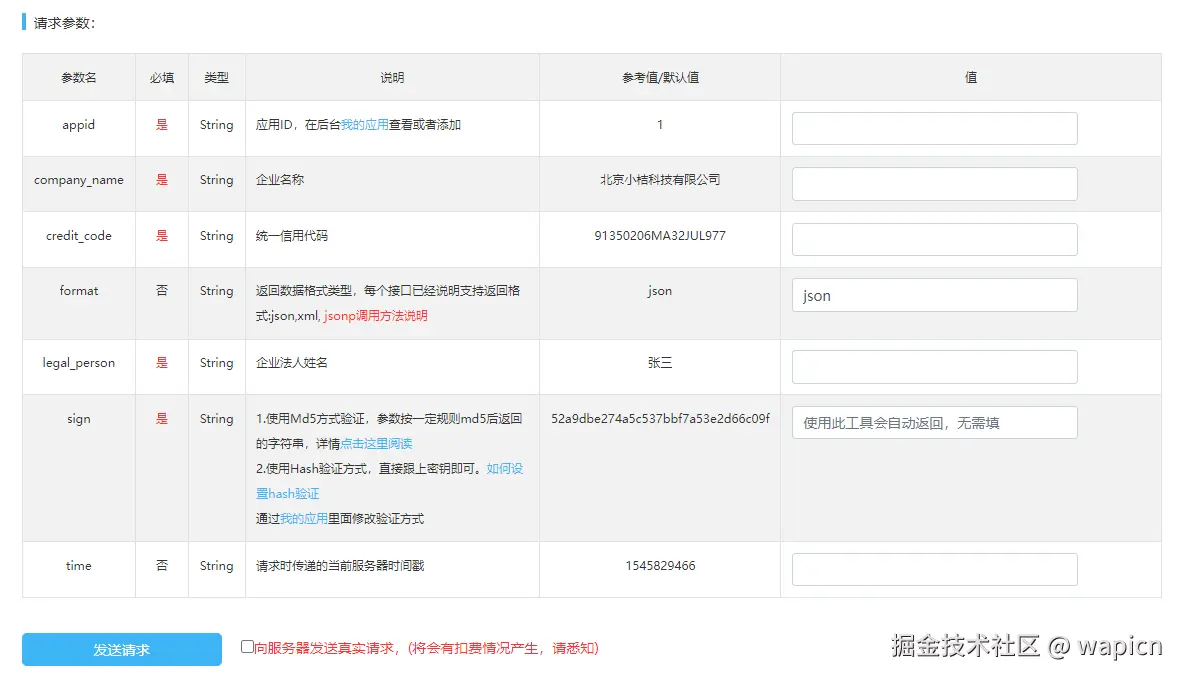Enable the 向服务器发送真实请求 checkbox
Image resolution: width=1184 pixels, height=681 pixels.
point(247,647)
